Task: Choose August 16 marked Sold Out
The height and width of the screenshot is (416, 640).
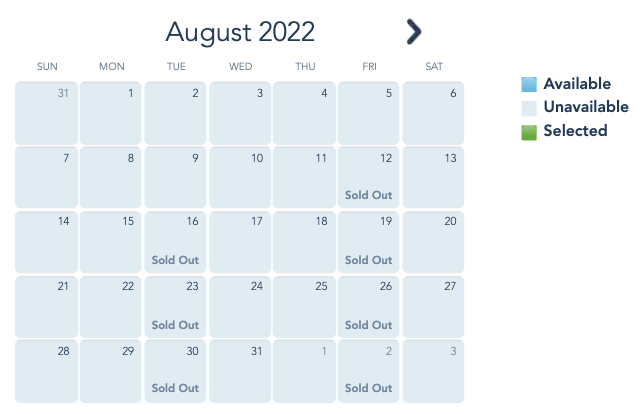Action: [x=175, y=241]
